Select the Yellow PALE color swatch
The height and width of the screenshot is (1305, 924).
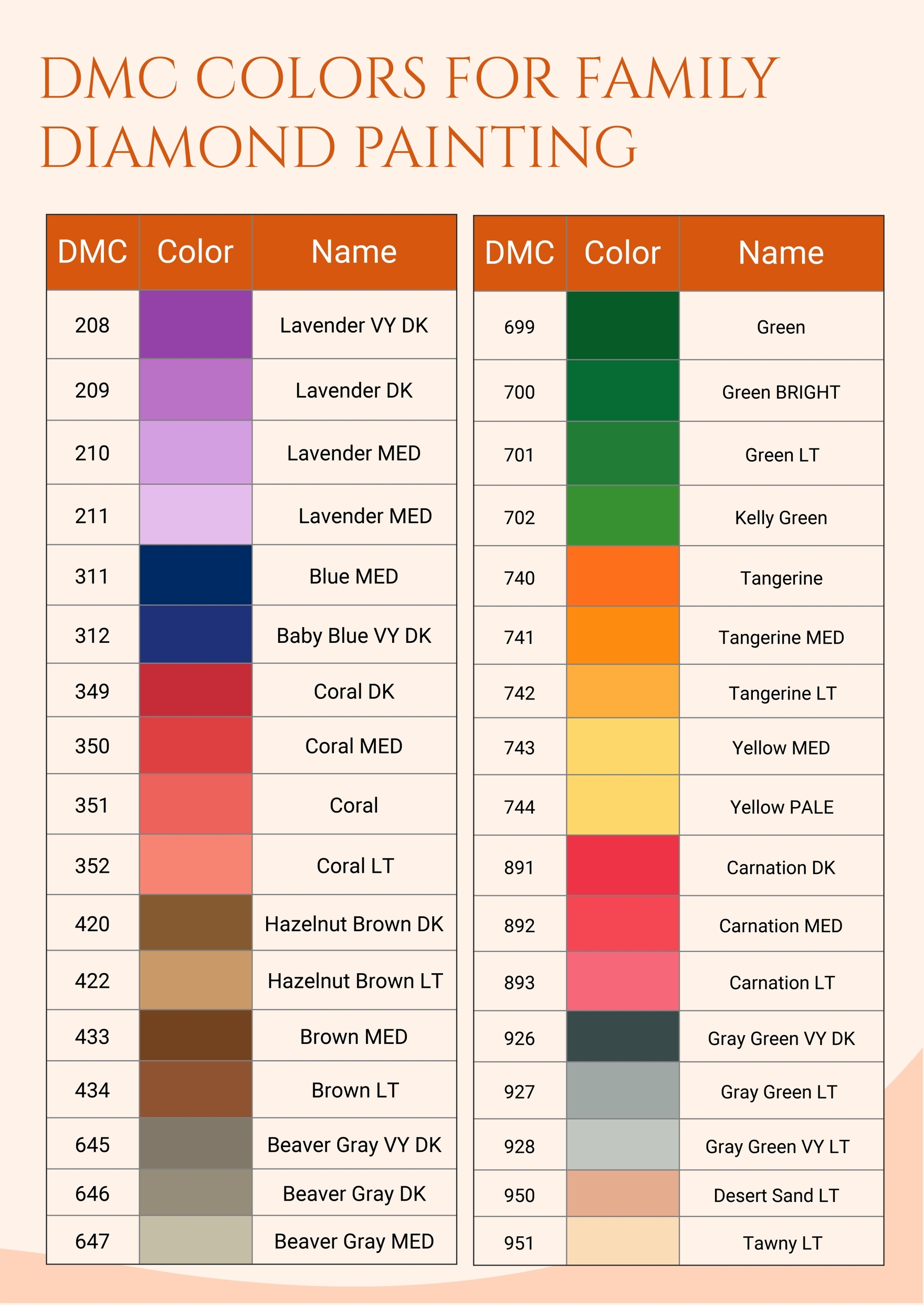623,806
